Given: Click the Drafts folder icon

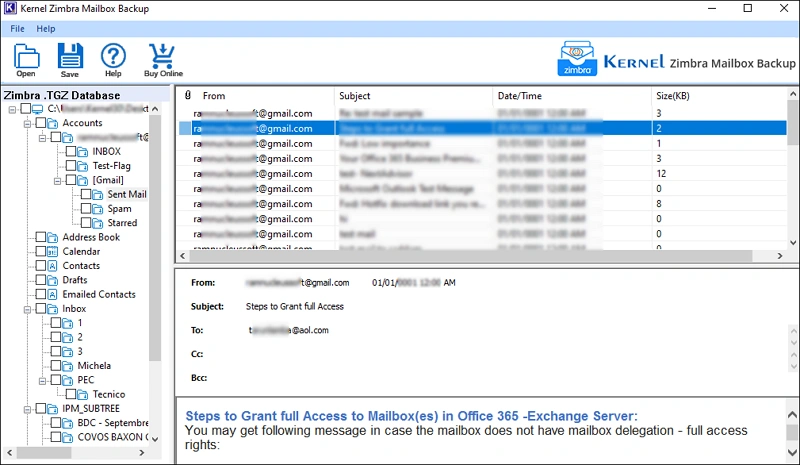Looking at the screenshot, I should pyautogui.click(x=53, y=280).
